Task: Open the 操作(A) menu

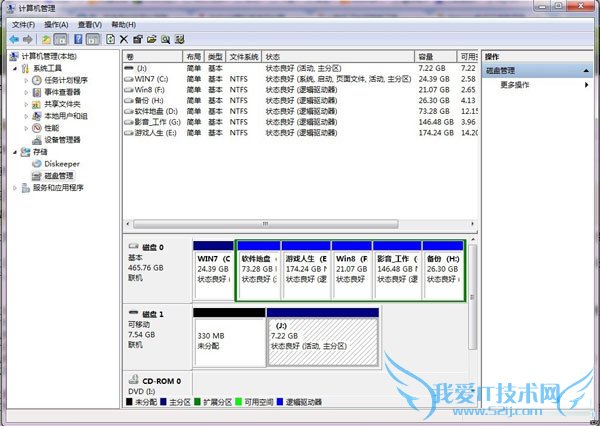Action: tap(56, 25)
